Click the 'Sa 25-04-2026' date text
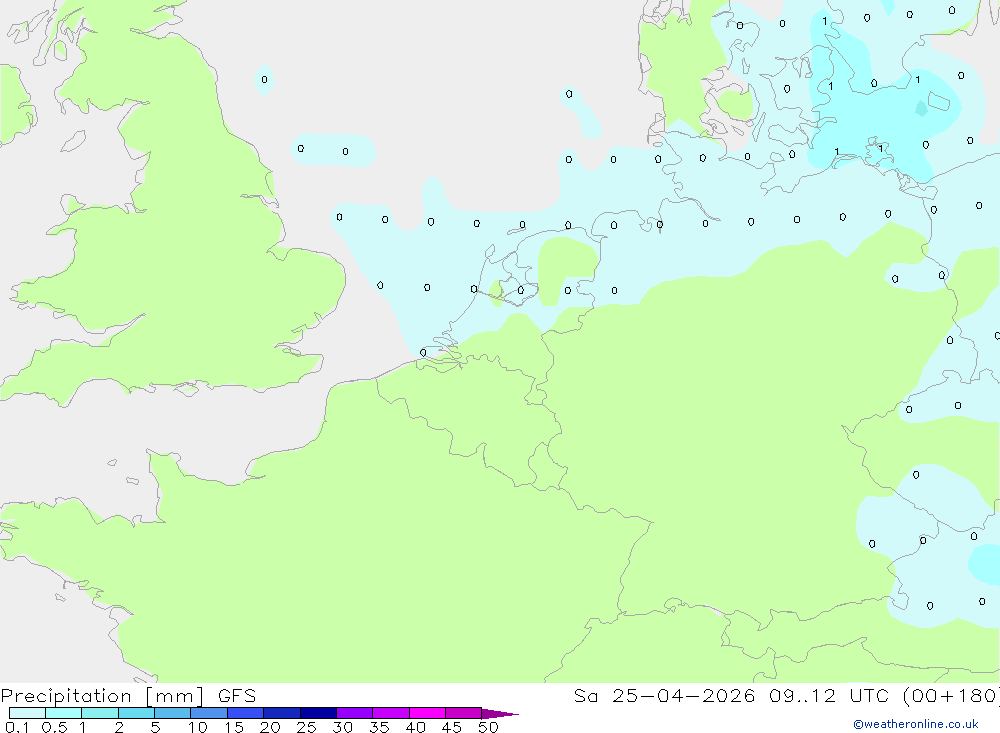Viewport: 1000px width, 733px height. 664,696
